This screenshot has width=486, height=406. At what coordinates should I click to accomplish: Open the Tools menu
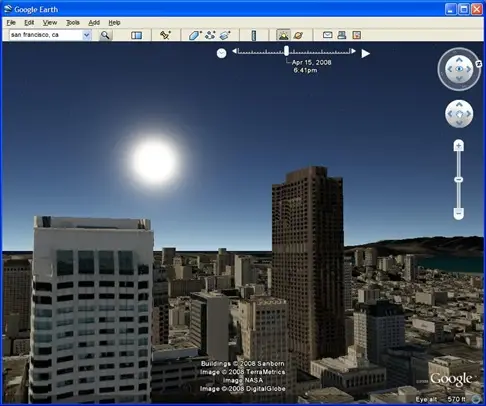point(73,23)
